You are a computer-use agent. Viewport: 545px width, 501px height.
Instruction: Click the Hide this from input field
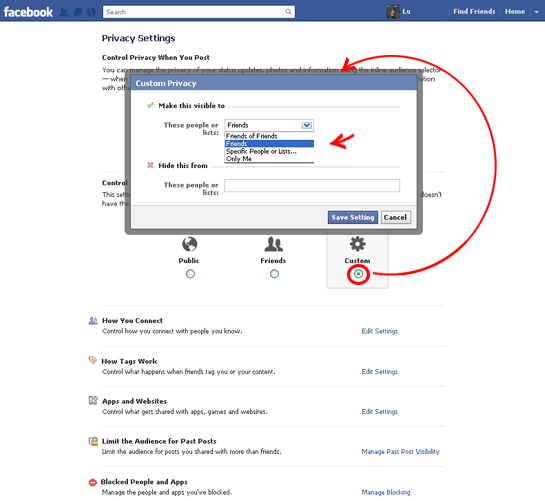312,185
